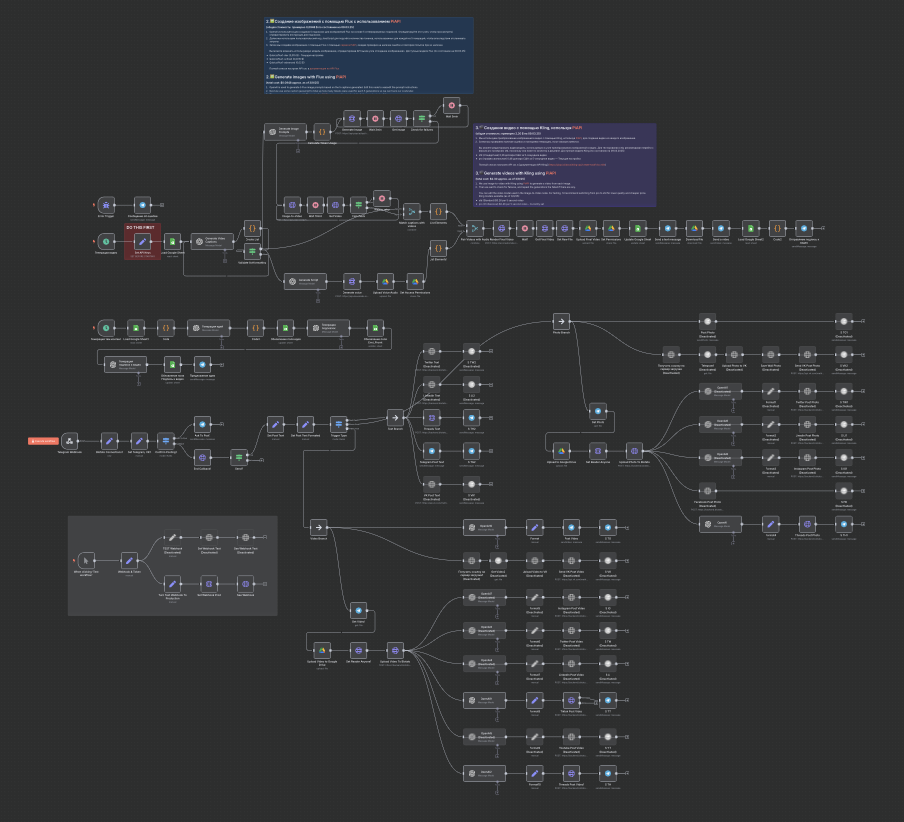
Task: Open the Webhook & Token set node
Action: click(129, 560)
